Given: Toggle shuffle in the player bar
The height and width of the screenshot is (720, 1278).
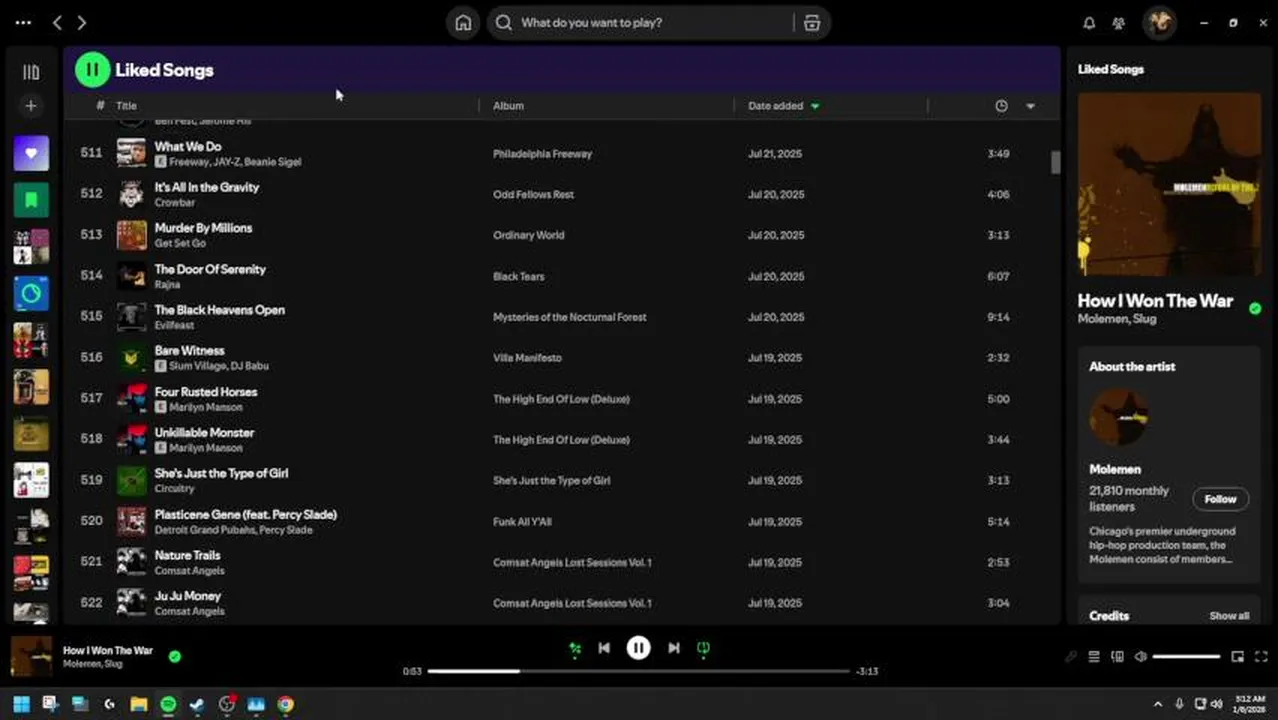Looking at the screenshot, I should (x=575, y=648).
